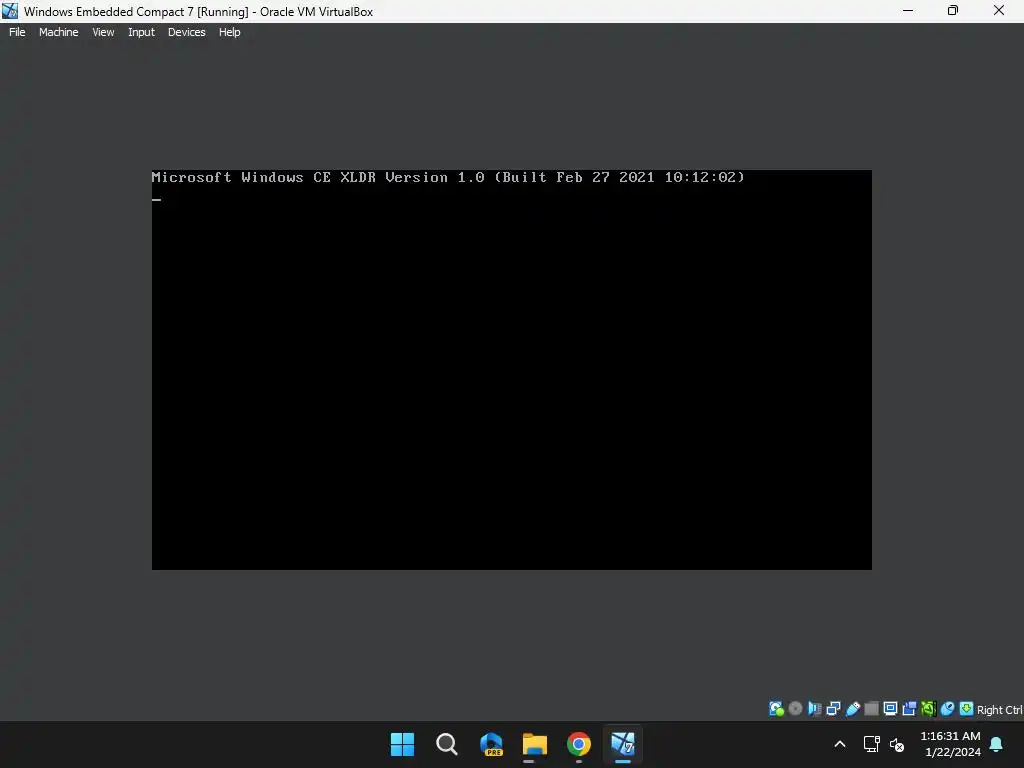Open the File menu
The width and height of the screenshot is (1024, 768).
(x=17, y=32)
